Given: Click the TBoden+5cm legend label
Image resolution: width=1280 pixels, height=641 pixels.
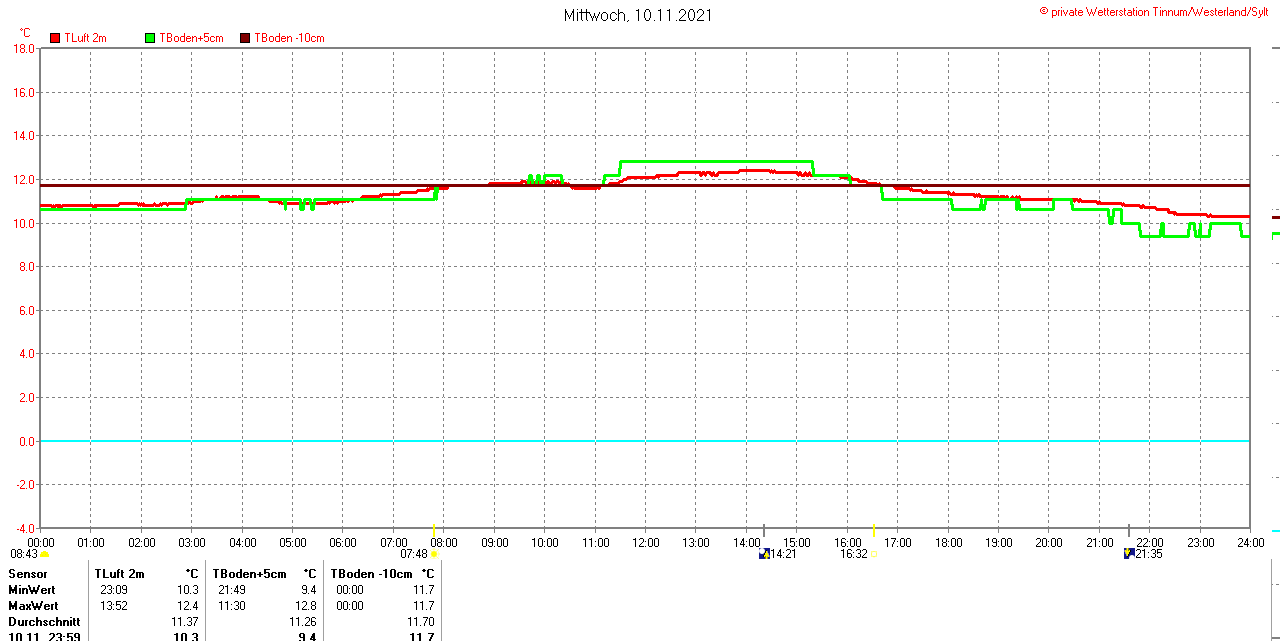Looking at the screenshot, I should [191, 38].
